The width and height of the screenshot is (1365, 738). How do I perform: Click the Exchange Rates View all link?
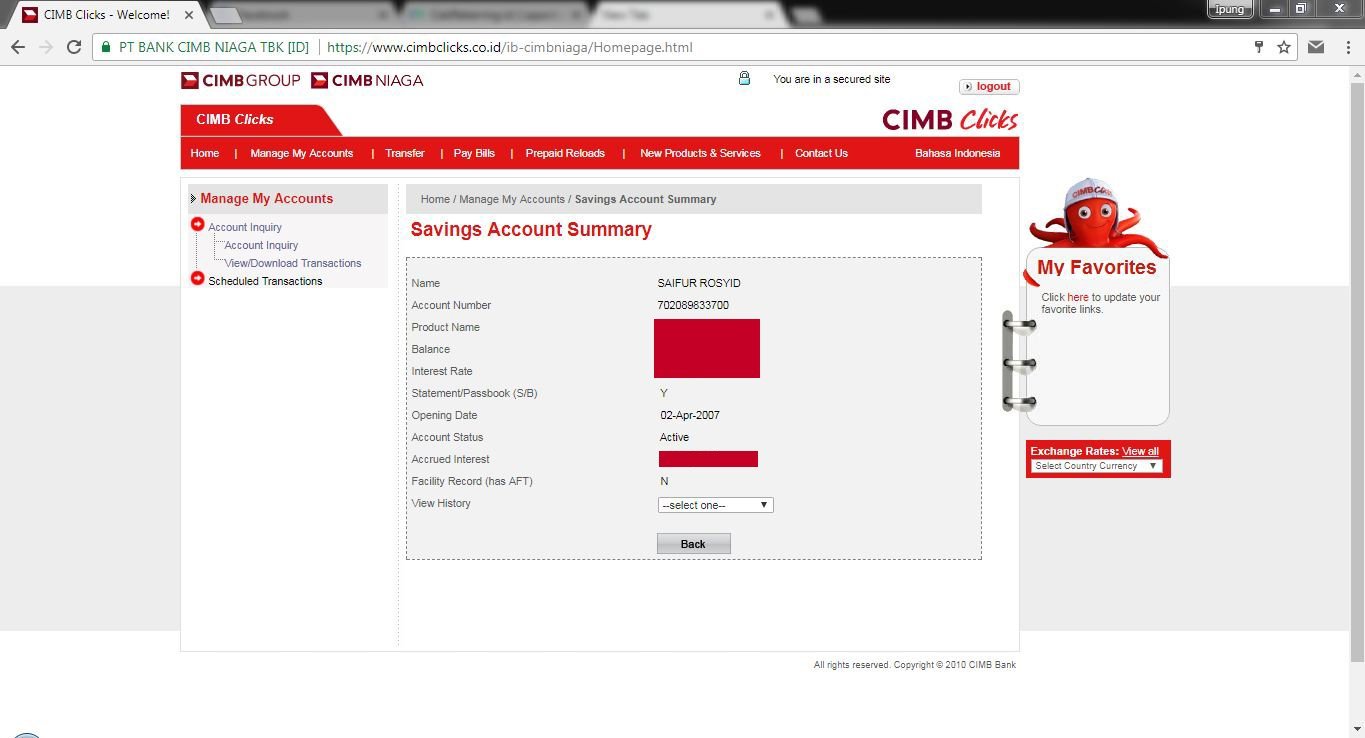coord(1140,451)
